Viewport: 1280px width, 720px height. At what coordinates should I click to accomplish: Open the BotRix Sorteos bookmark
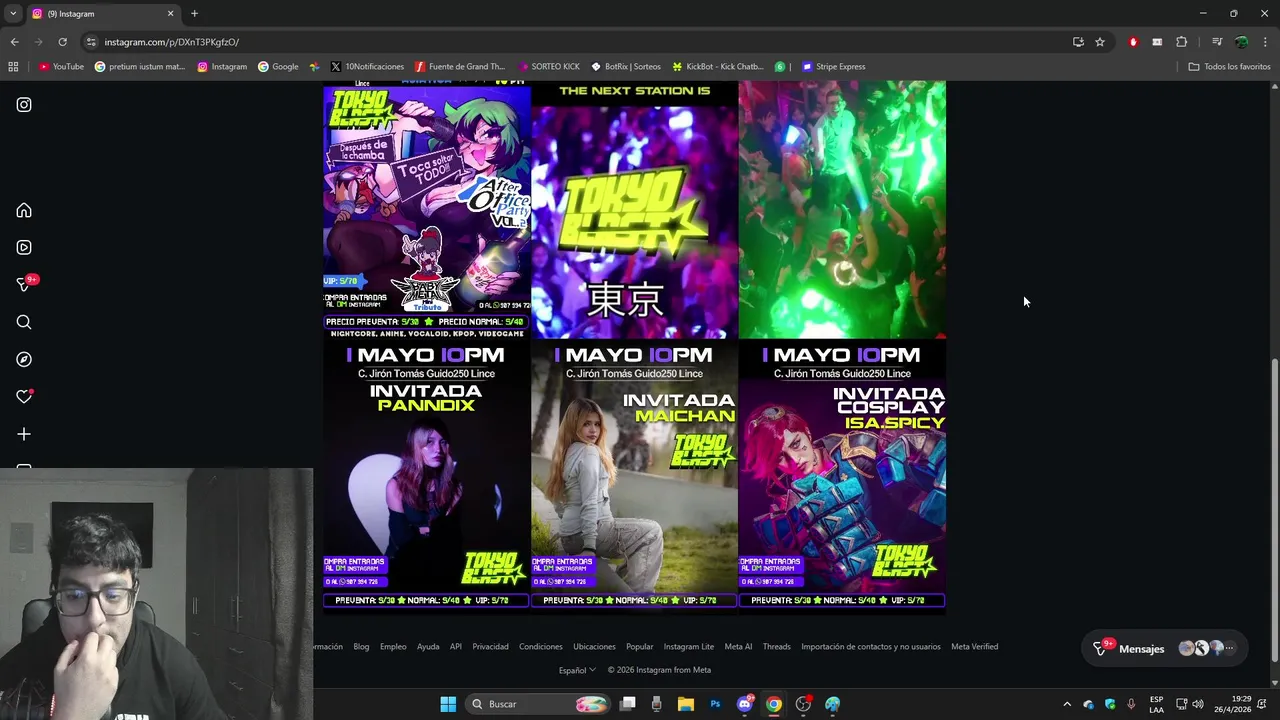626,67
